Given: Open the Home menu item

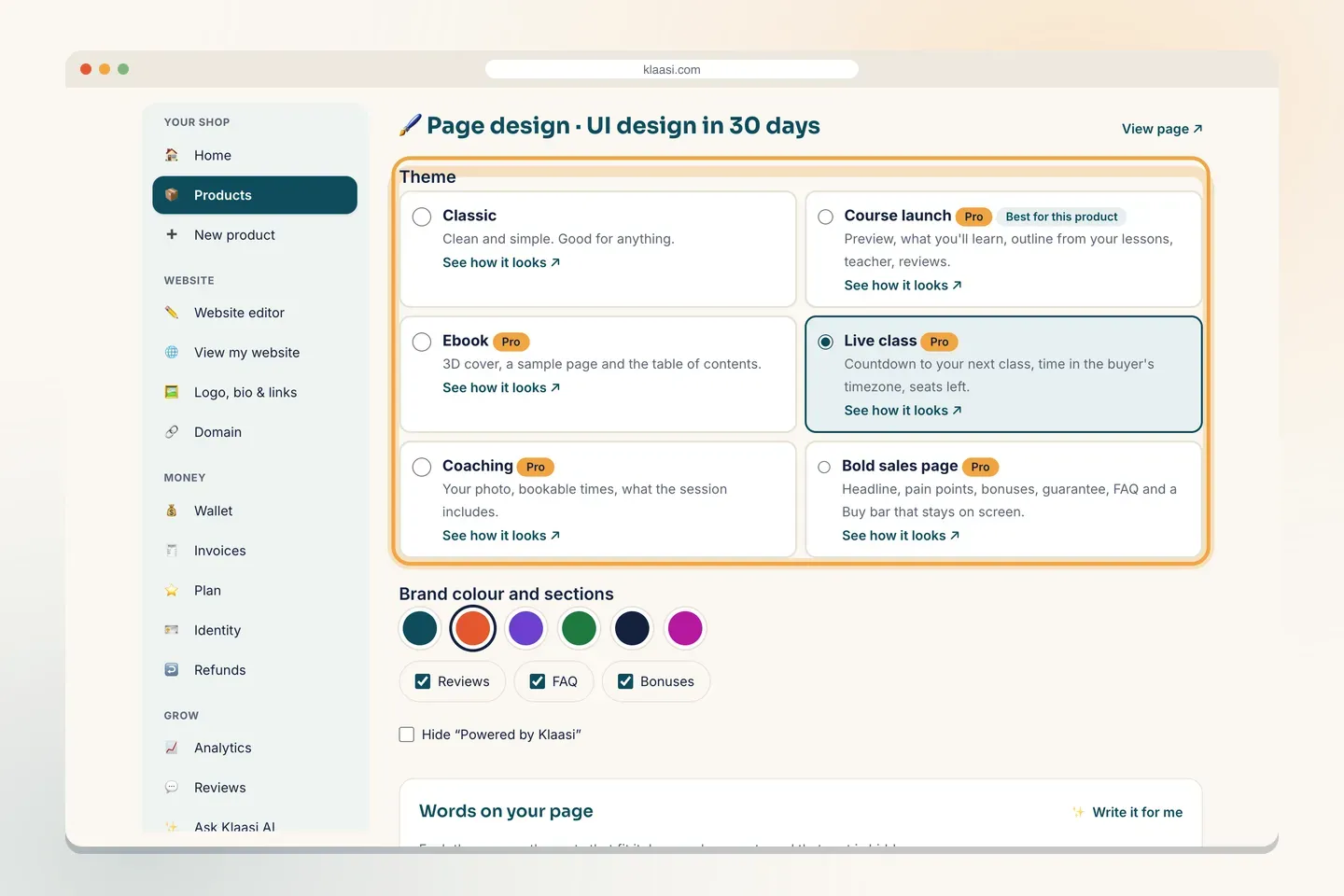Looking at the screenshot, I should click(255, 155).
